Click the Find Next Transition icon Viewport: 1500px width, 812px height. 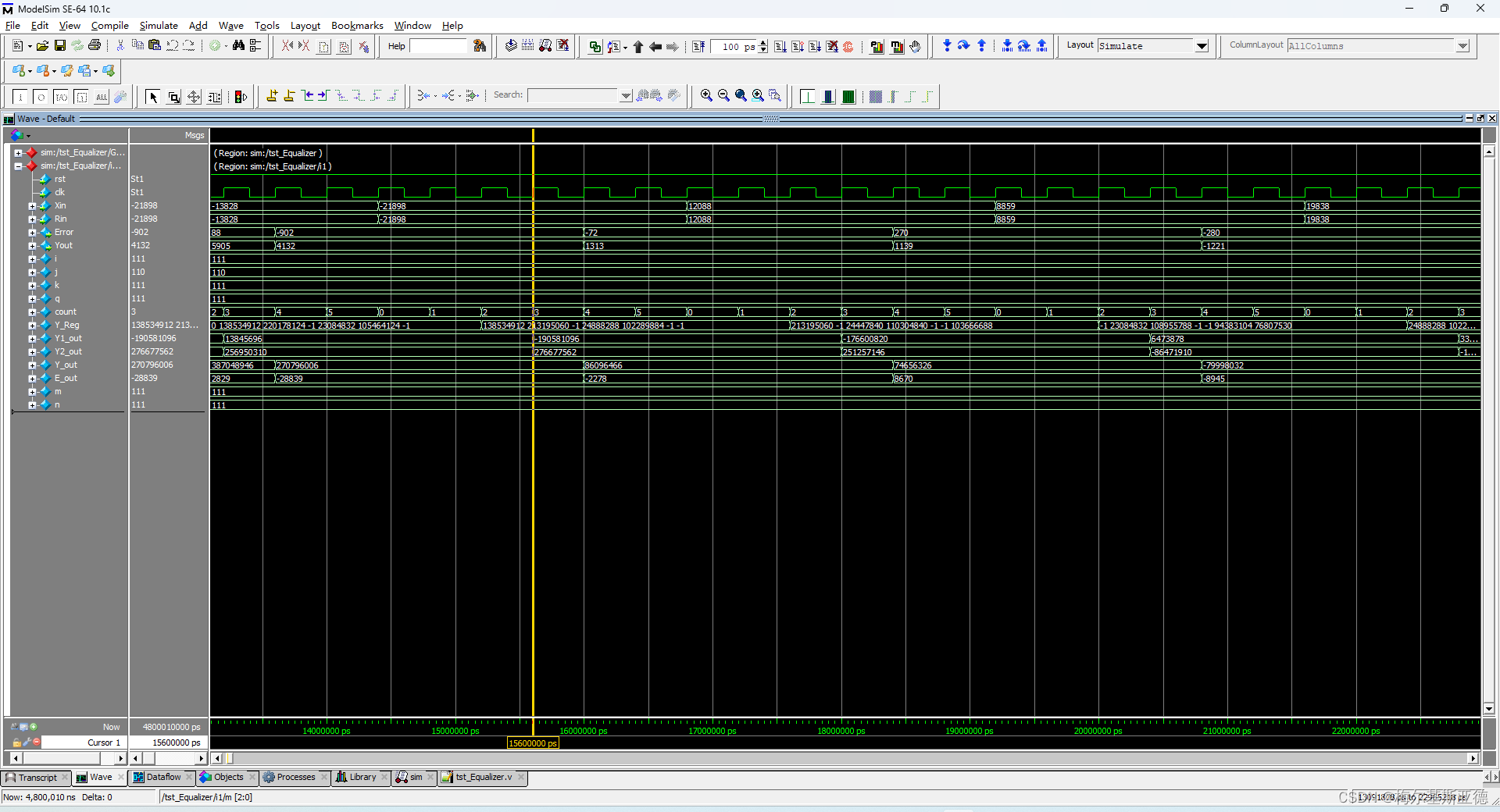pyautogui.click(x=323, y=96)
